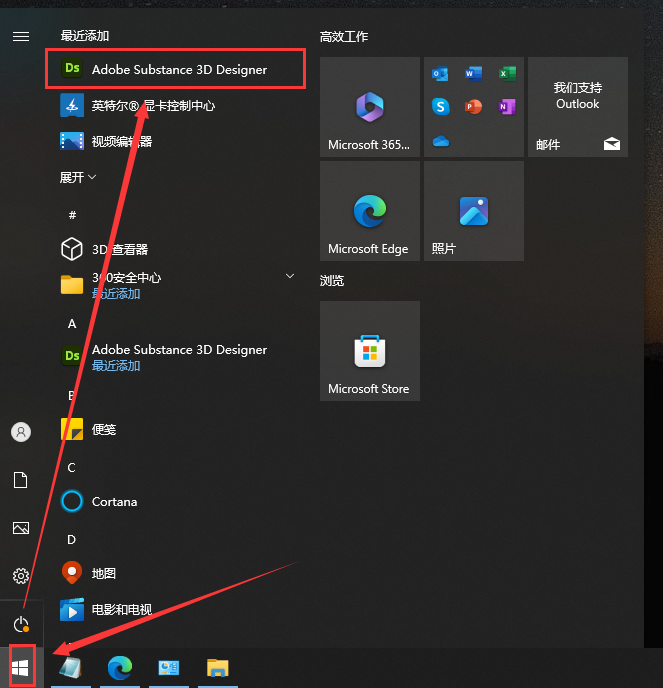This screenshot has height=688, width=663.
Task: Open Microsoft 365 tile
Action: click(x=369, y=107)
